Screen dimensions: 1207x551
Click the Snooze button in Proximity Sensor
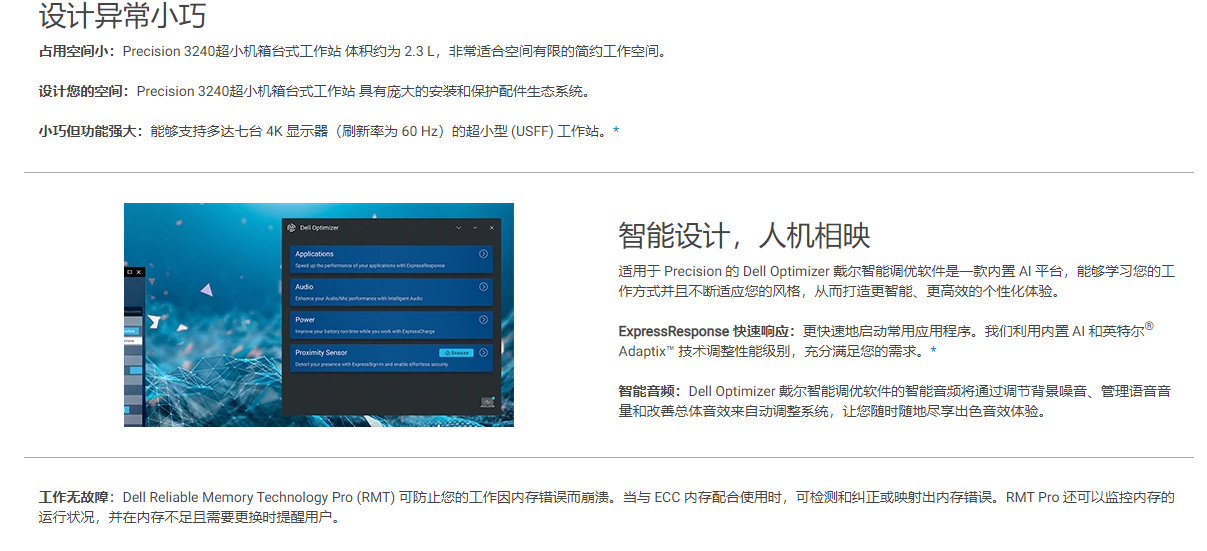(x=456, y=353)
